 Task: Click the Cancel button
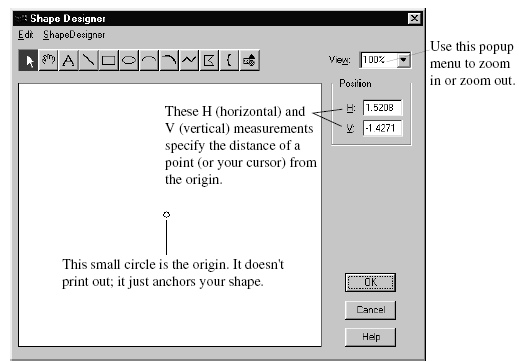coord(370,310)
